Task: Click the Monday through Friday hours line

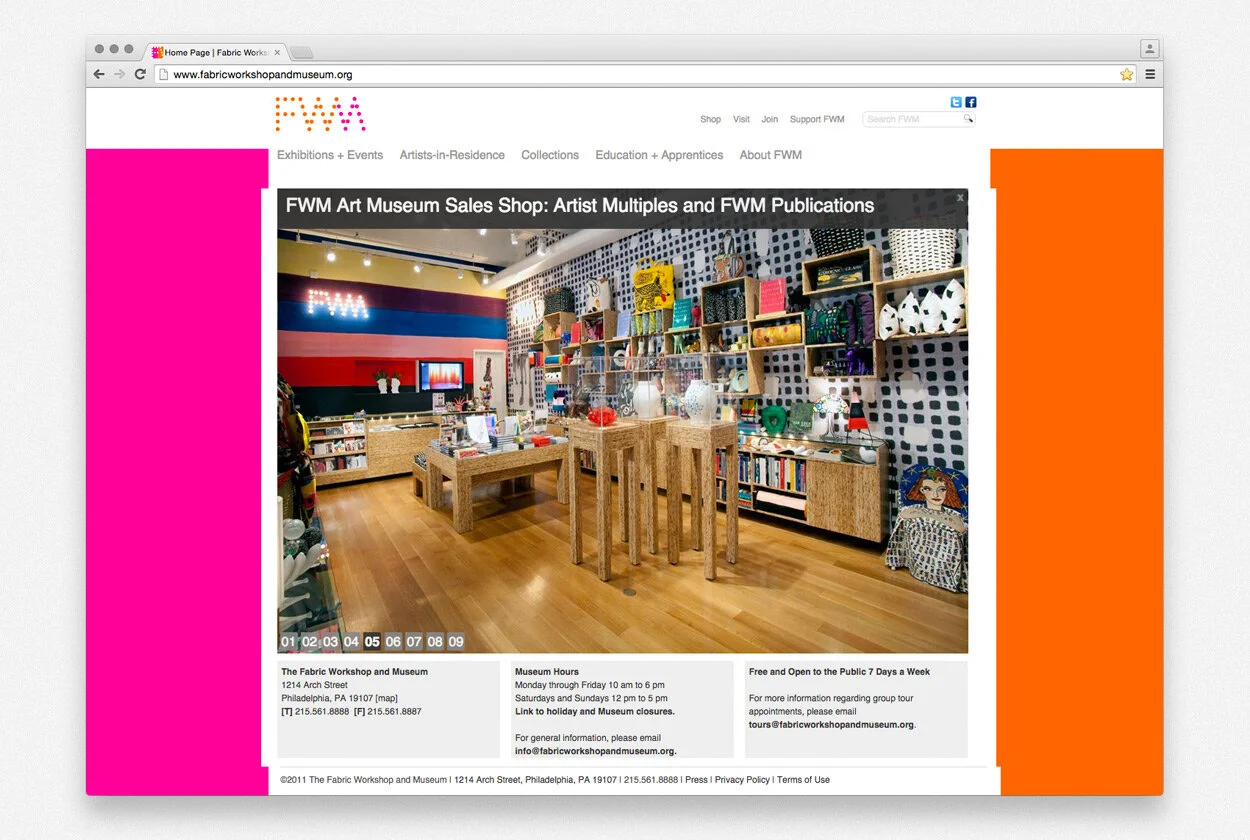Action: (590, 685)
